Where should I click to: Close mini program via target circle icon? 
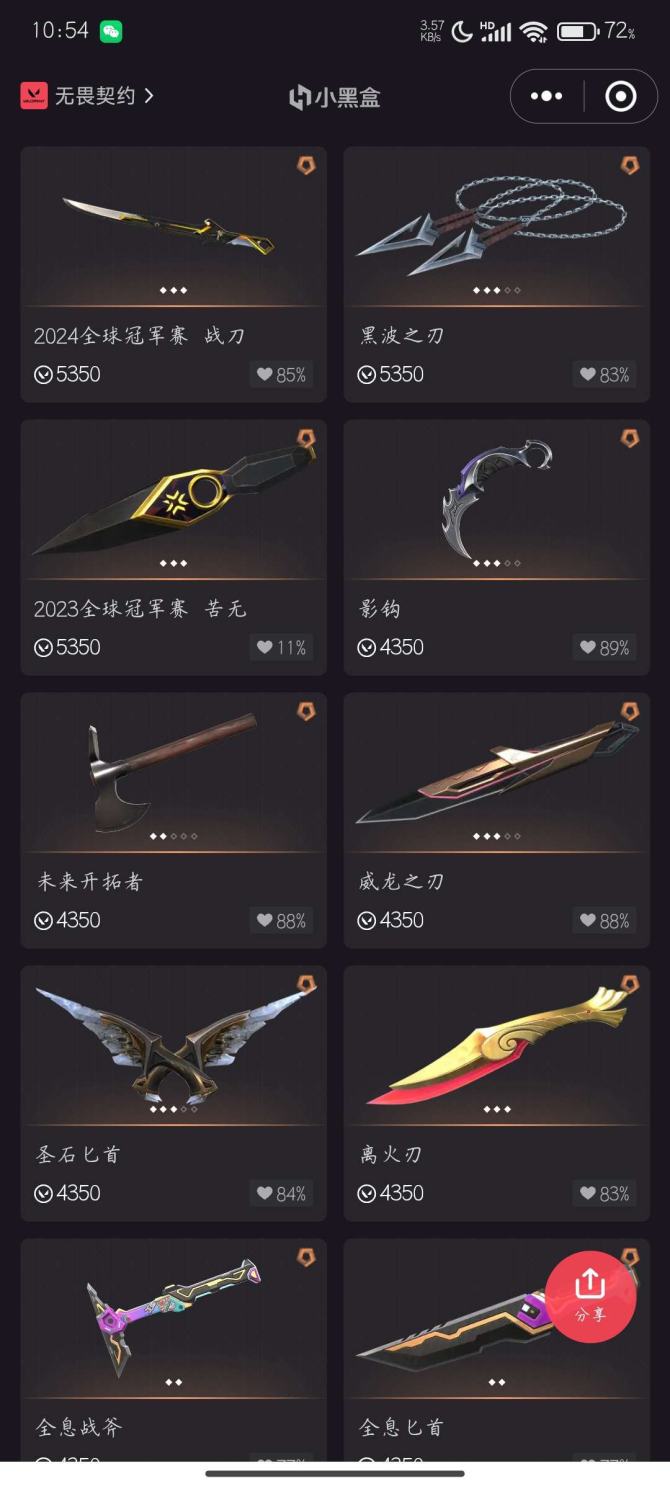621,96
